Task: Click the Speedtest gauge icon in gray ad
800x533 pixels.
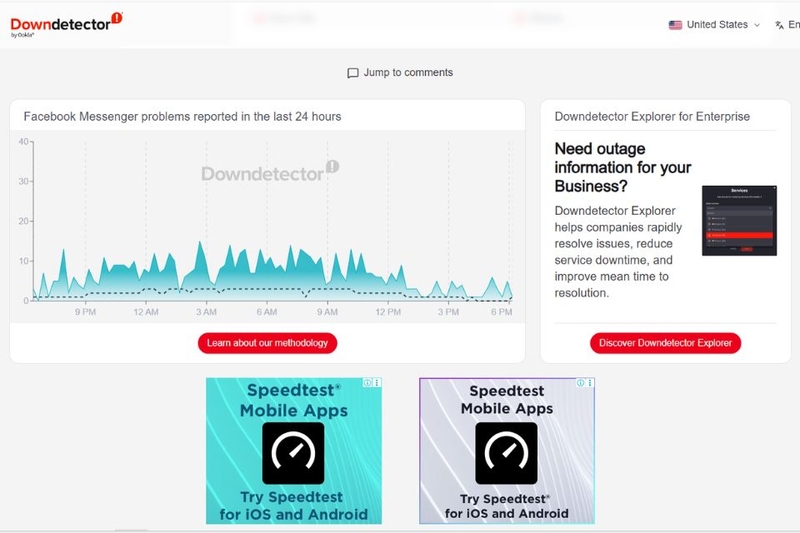Action: tap(506, 453)
